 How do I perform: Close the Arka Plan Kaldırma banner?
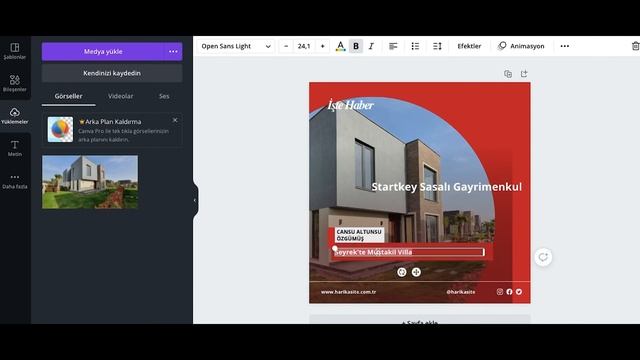[175, 120]
